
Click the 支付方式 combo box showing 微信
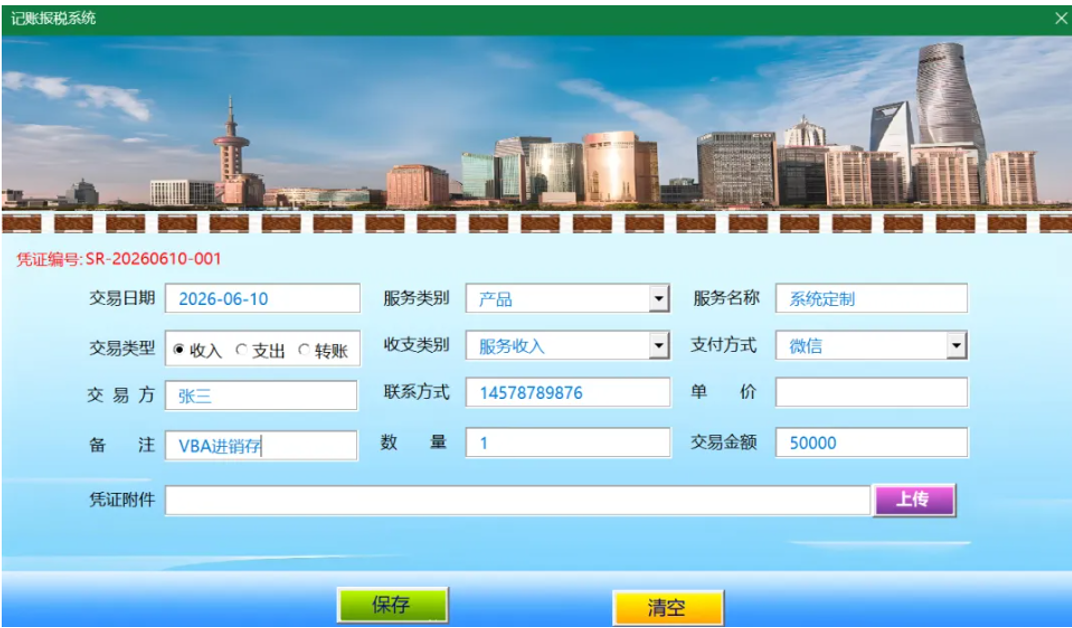[872, 346]
